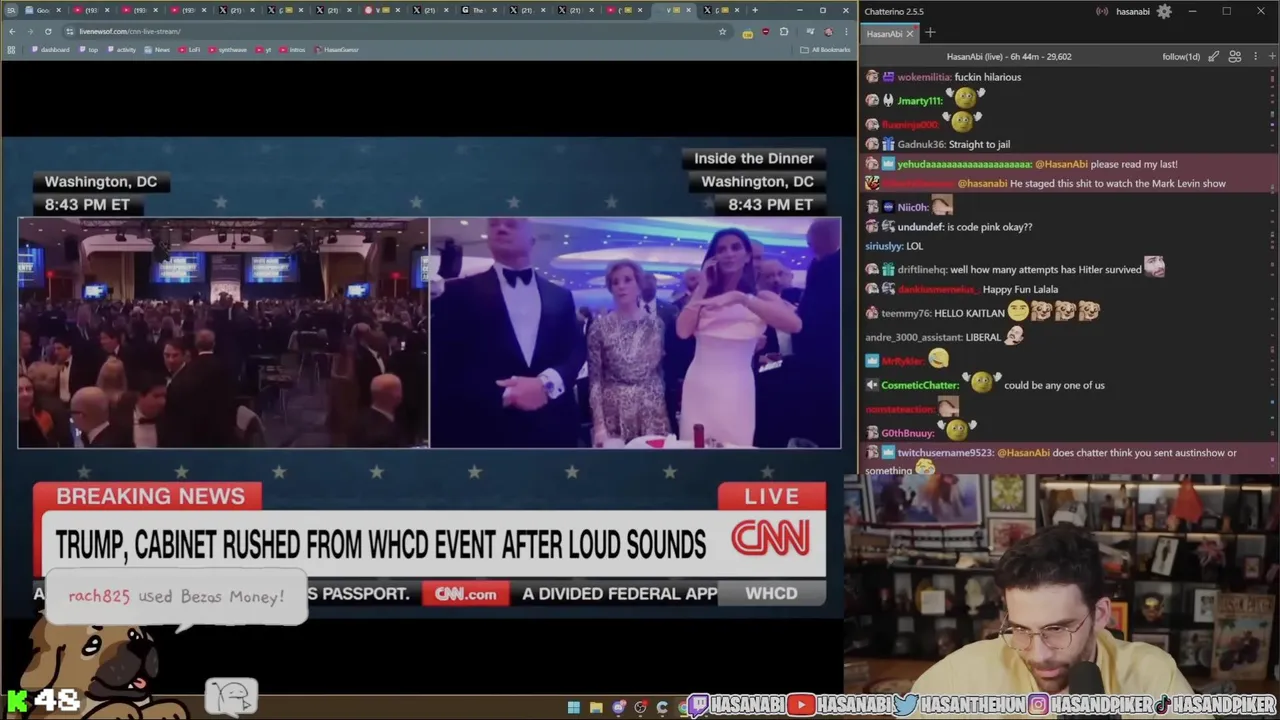This screenshot has height=720, width=1280.
Task: Click username teemmy76 in chat
Action: [x=904, y=314]
